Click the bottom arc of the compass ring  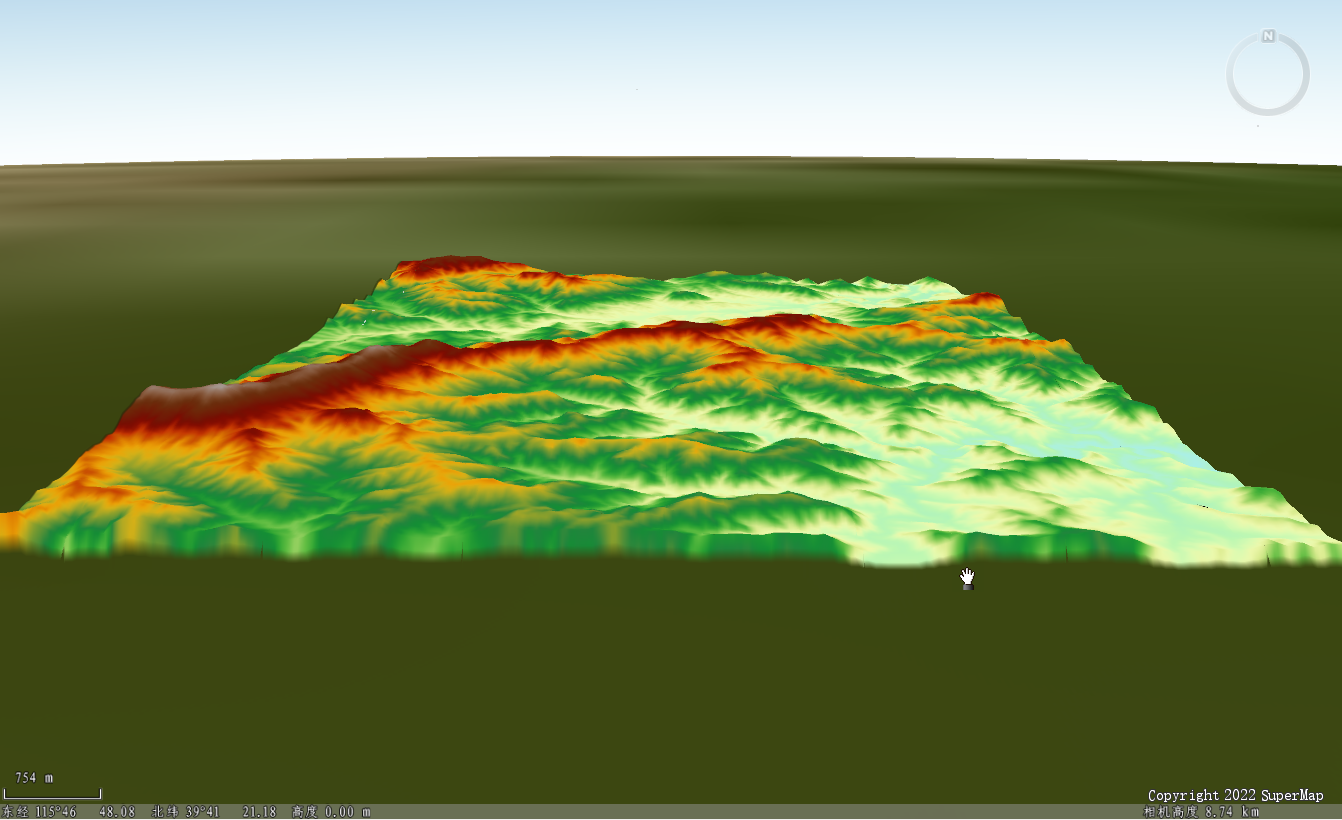point(1268,112)
